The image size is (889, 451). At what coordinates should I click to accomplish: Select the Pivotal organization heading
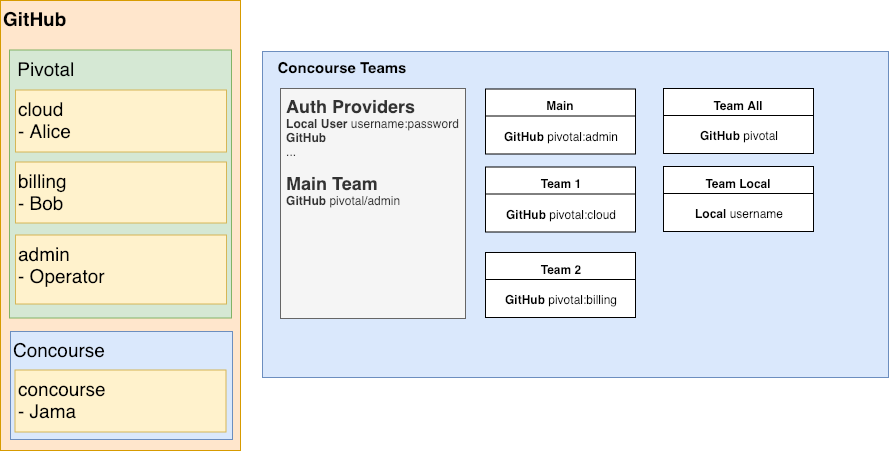point(46,70)
